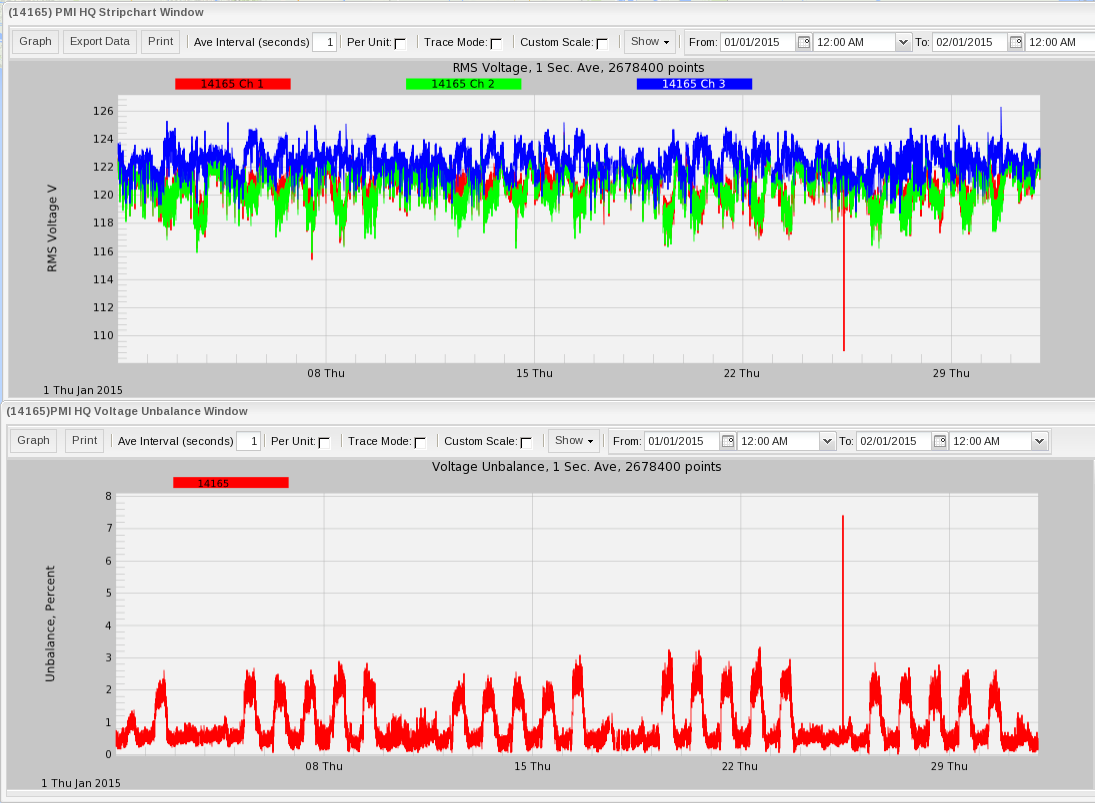Viewport: 1095px width, 803px height.
Task: Click Print in the Stripchart toolbar
Action: point(160,42)
